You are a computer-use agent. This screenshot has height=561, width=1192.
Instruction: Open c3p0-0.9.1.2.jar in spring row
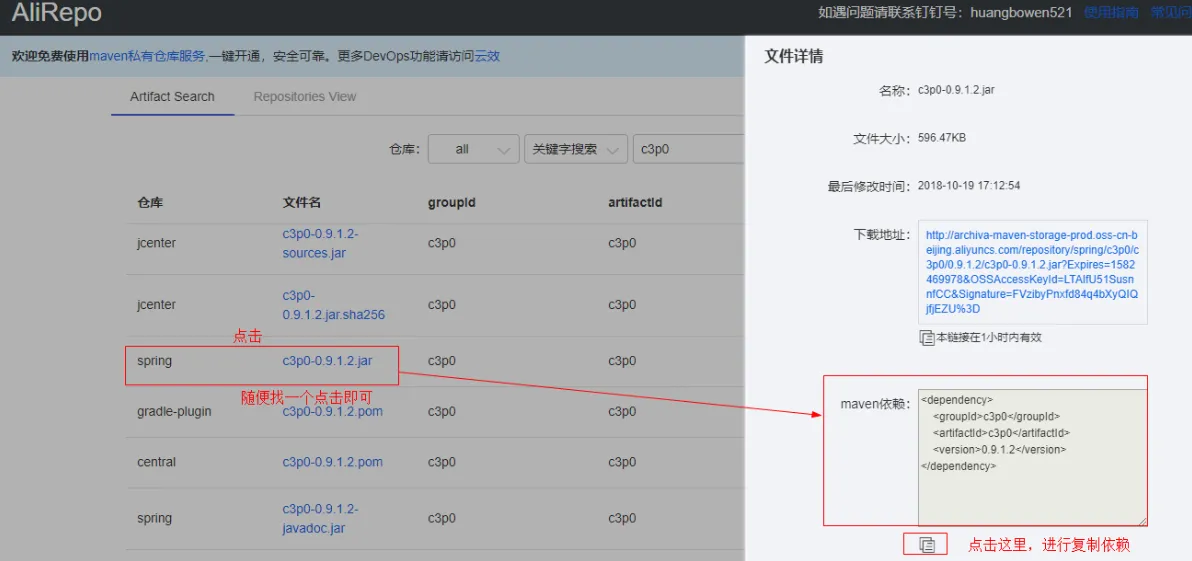[x=327, y=361]
